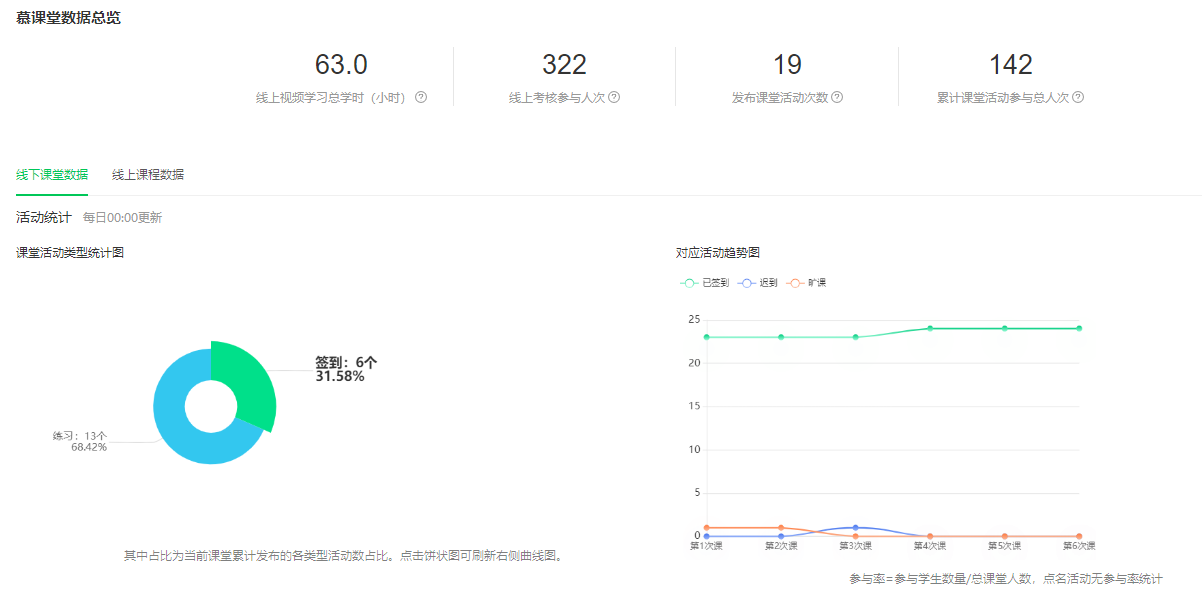Click 旷课 data point at 第1次课
This screenshot has width=1202, height=596.
707,527
